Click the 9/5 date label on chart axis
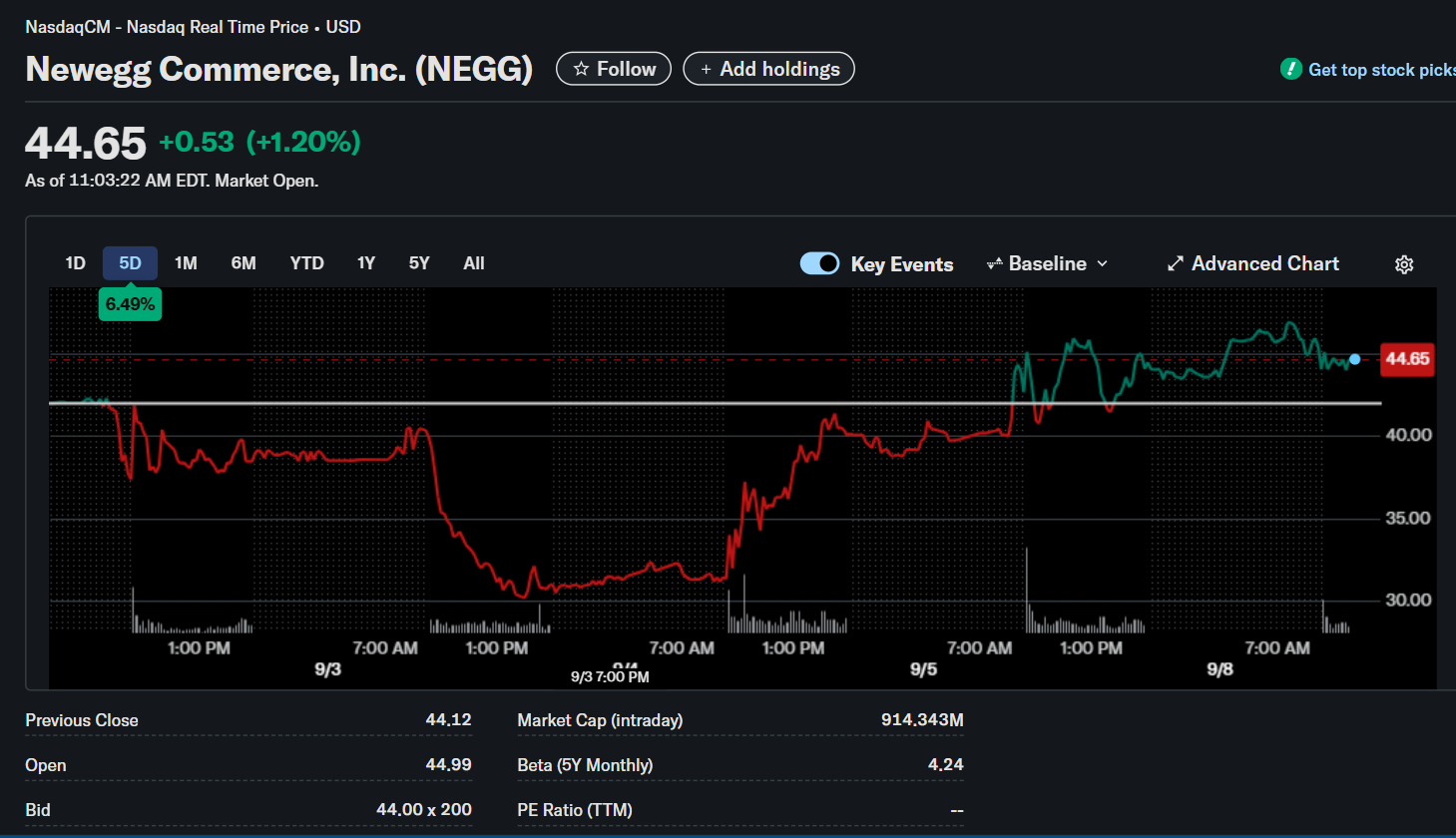The width and height of the screenshot is (1456, 838). tap(923, 669)
